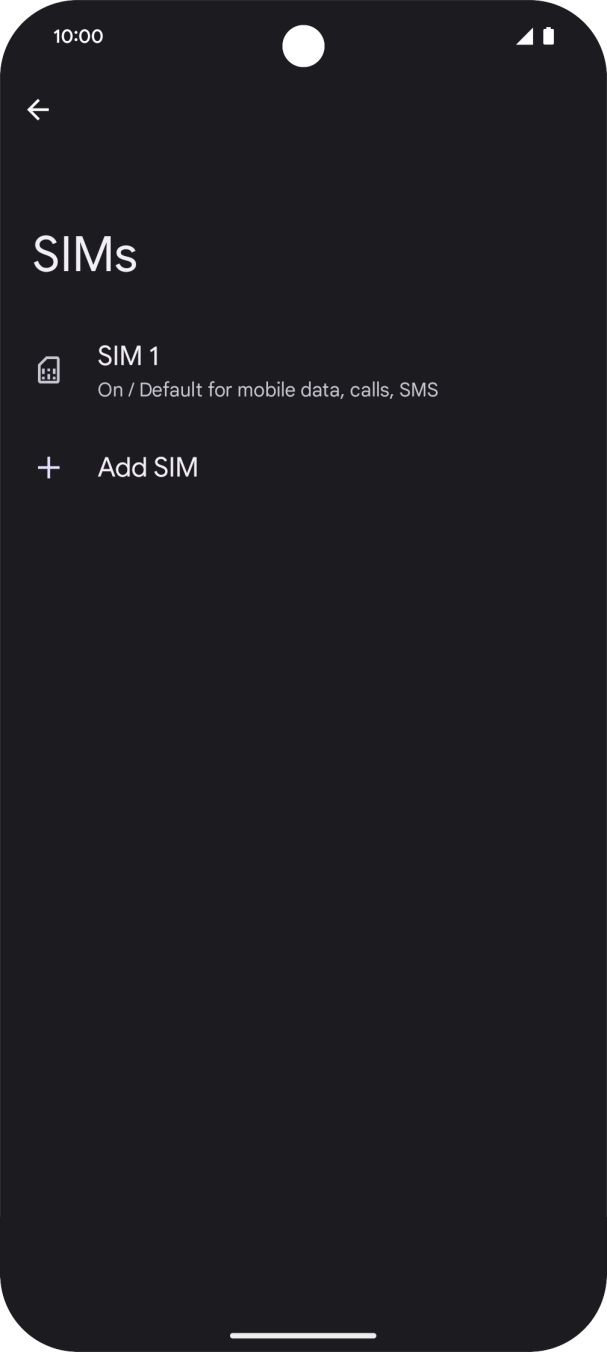The height and width of the screenshot is (1352, 607).
Task: Click the mobile signal strength icon
Action: 524,36
